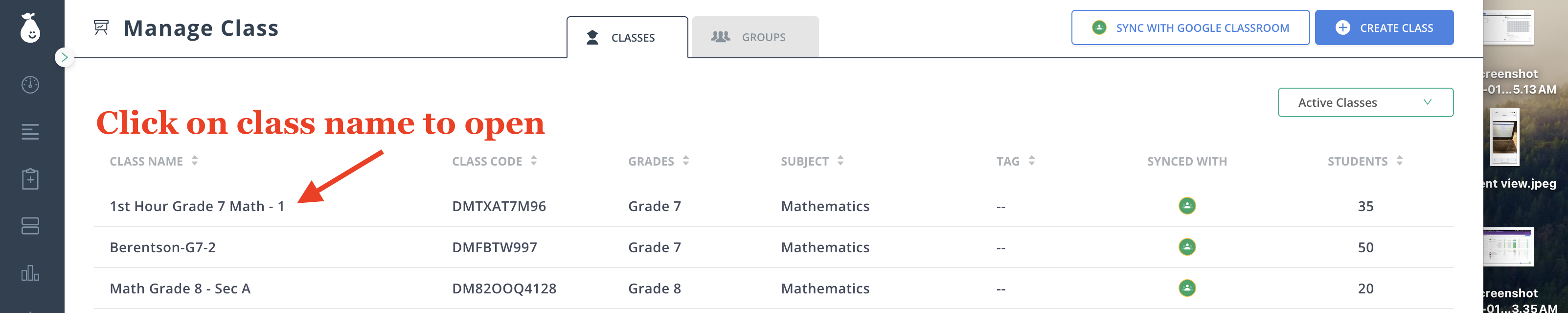Toggle sorting on the CLASS NAME column
Image resolution: width=1568 pixels, height=313 pixels.
click(195, 161)
